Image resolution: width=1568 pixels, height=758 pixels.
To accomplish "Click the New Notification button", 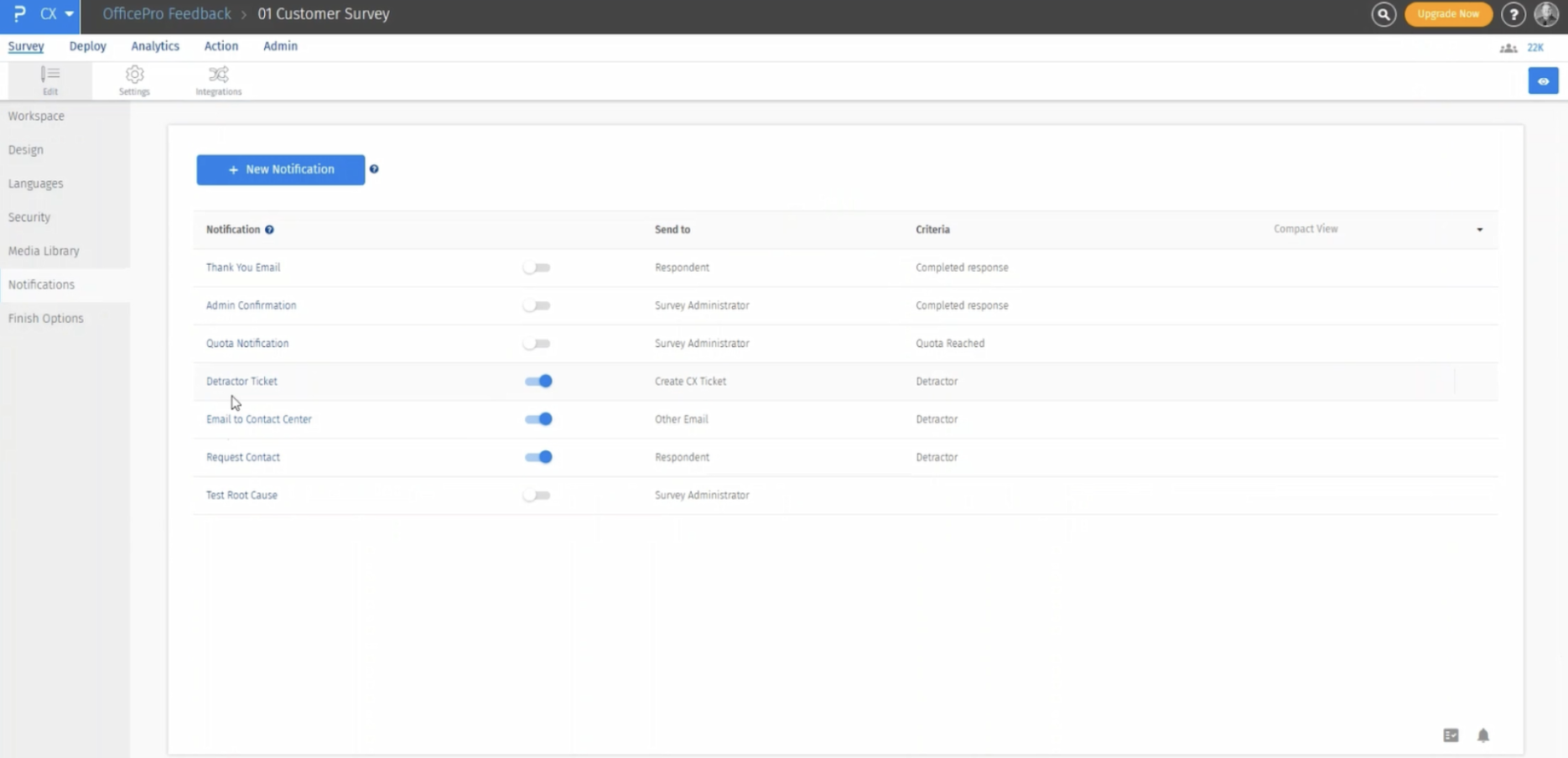I will tap(281, 169).
